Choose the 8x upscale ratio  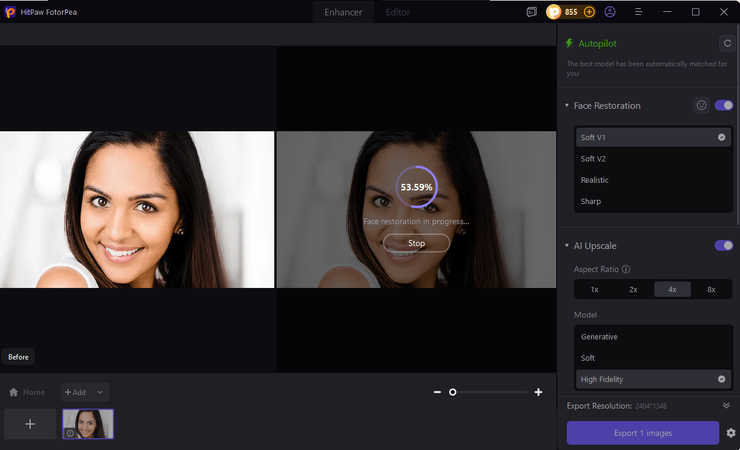point(711,289)
